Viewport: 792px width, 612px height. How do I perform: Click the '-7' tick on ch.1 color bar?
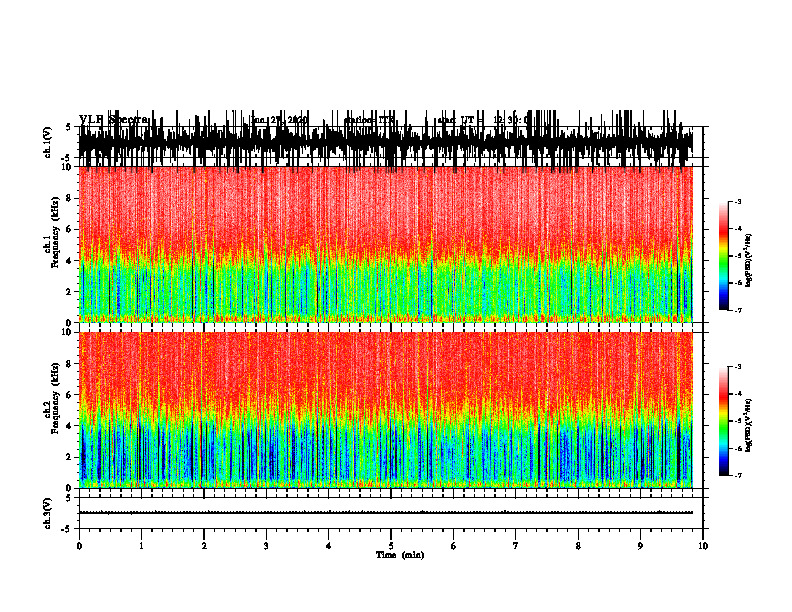click(x=737, y=310)
